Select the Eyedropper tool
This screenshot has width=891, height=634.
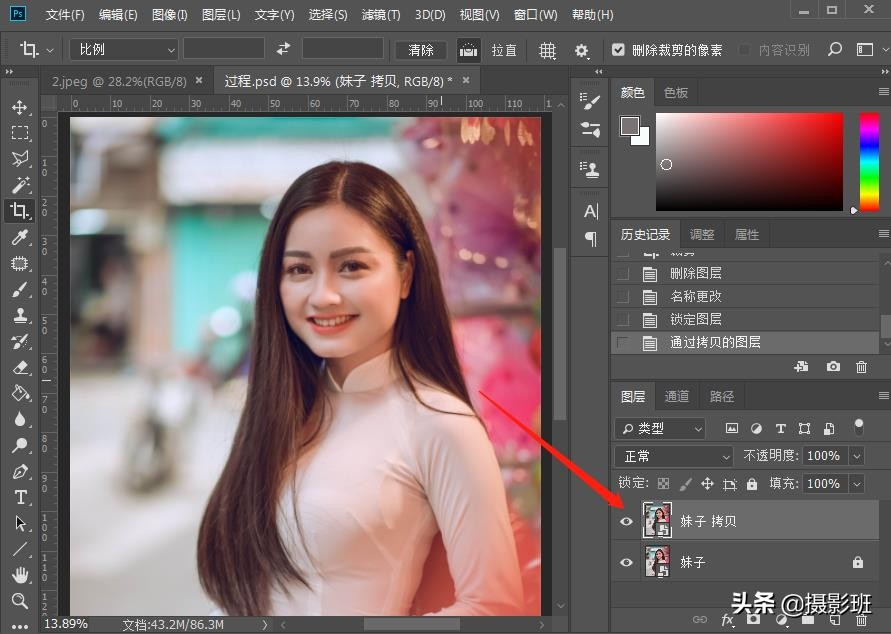pos(19,237)
